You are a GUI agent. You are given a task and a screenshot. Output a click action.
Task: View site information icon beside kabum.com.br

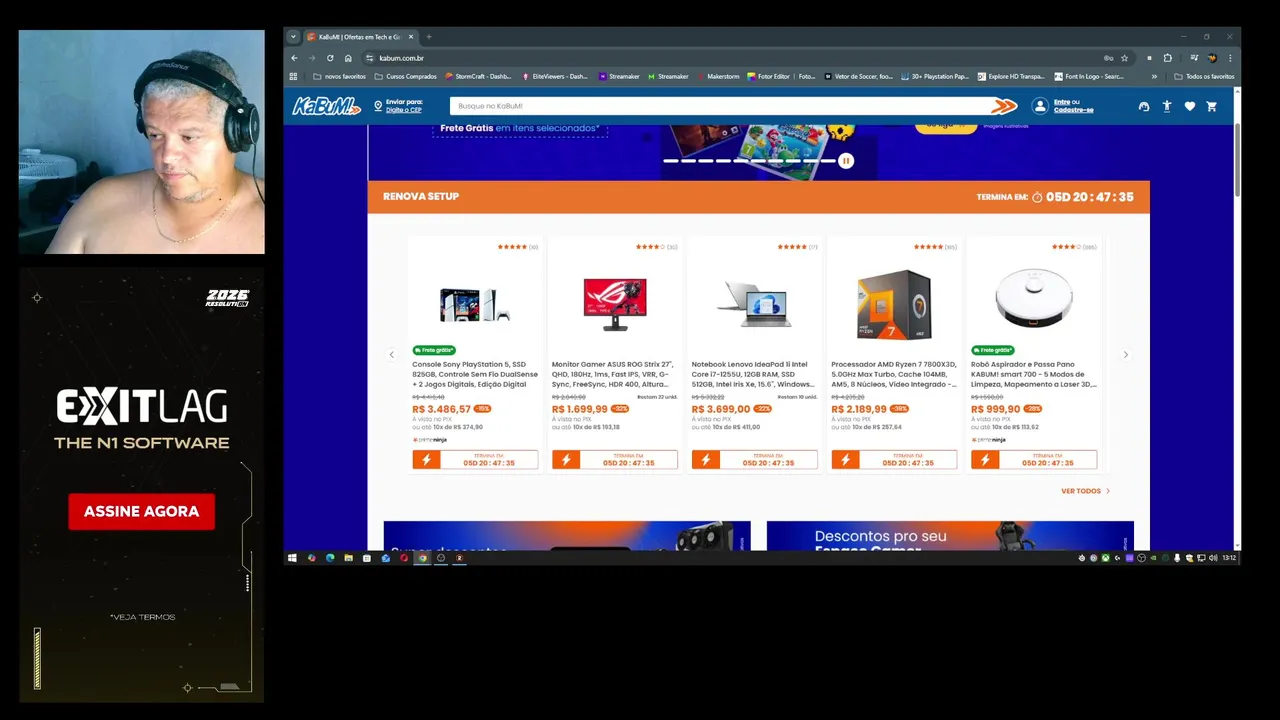coord(369,58)
